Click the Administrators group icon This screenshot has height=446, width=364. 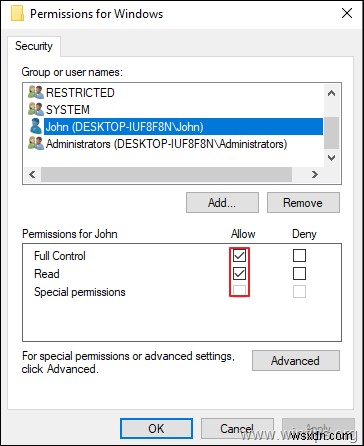[x=36, y=144]
